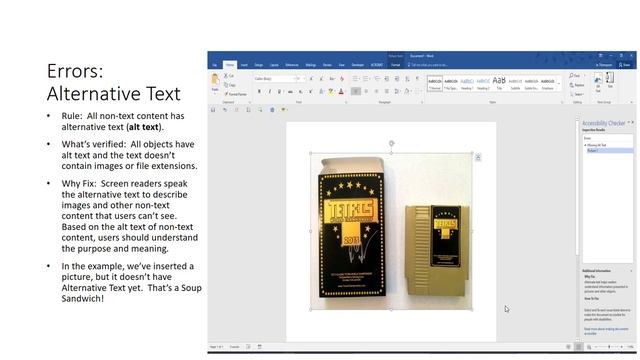Apply the Heading 1 style

coord(467,83)
